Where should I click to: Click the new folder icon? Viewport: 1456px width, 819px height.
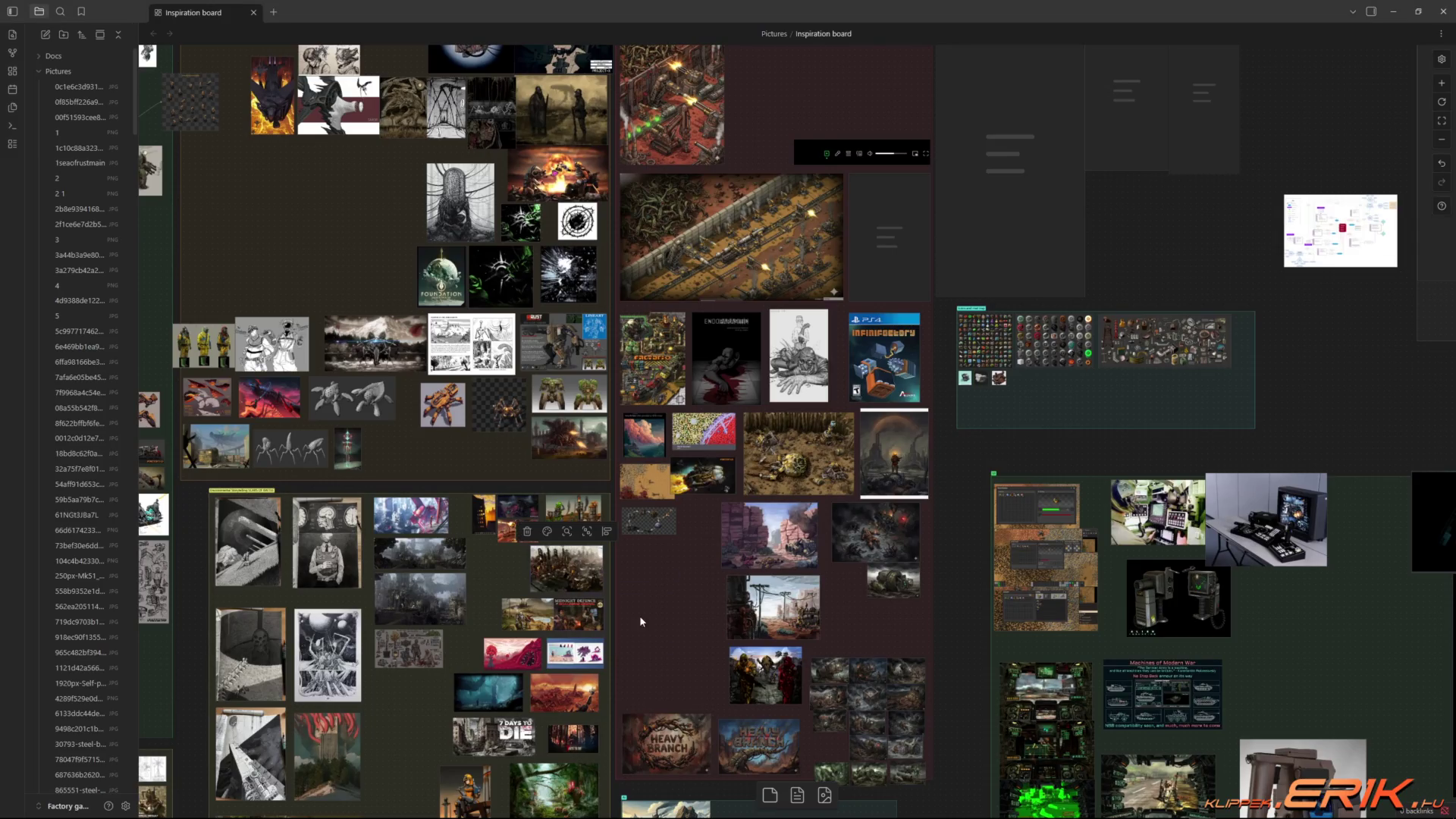[x=64, y=35]
